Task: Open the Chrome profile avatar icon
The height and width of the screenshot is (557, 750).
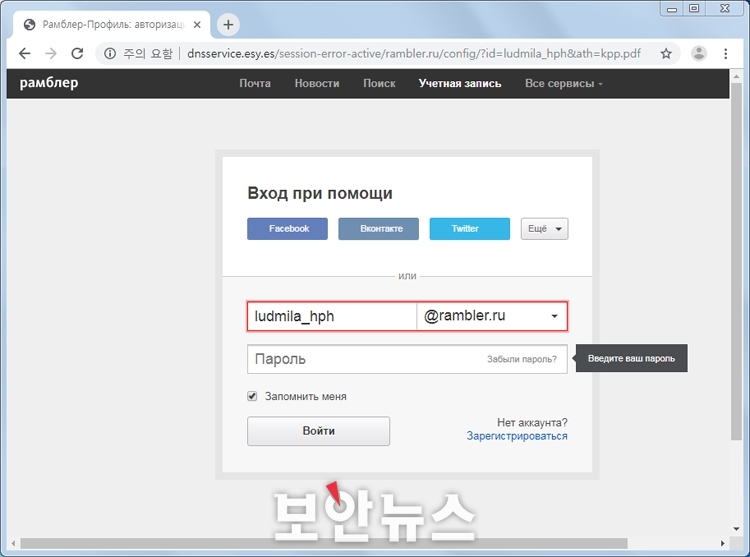Action: (699, 53)
